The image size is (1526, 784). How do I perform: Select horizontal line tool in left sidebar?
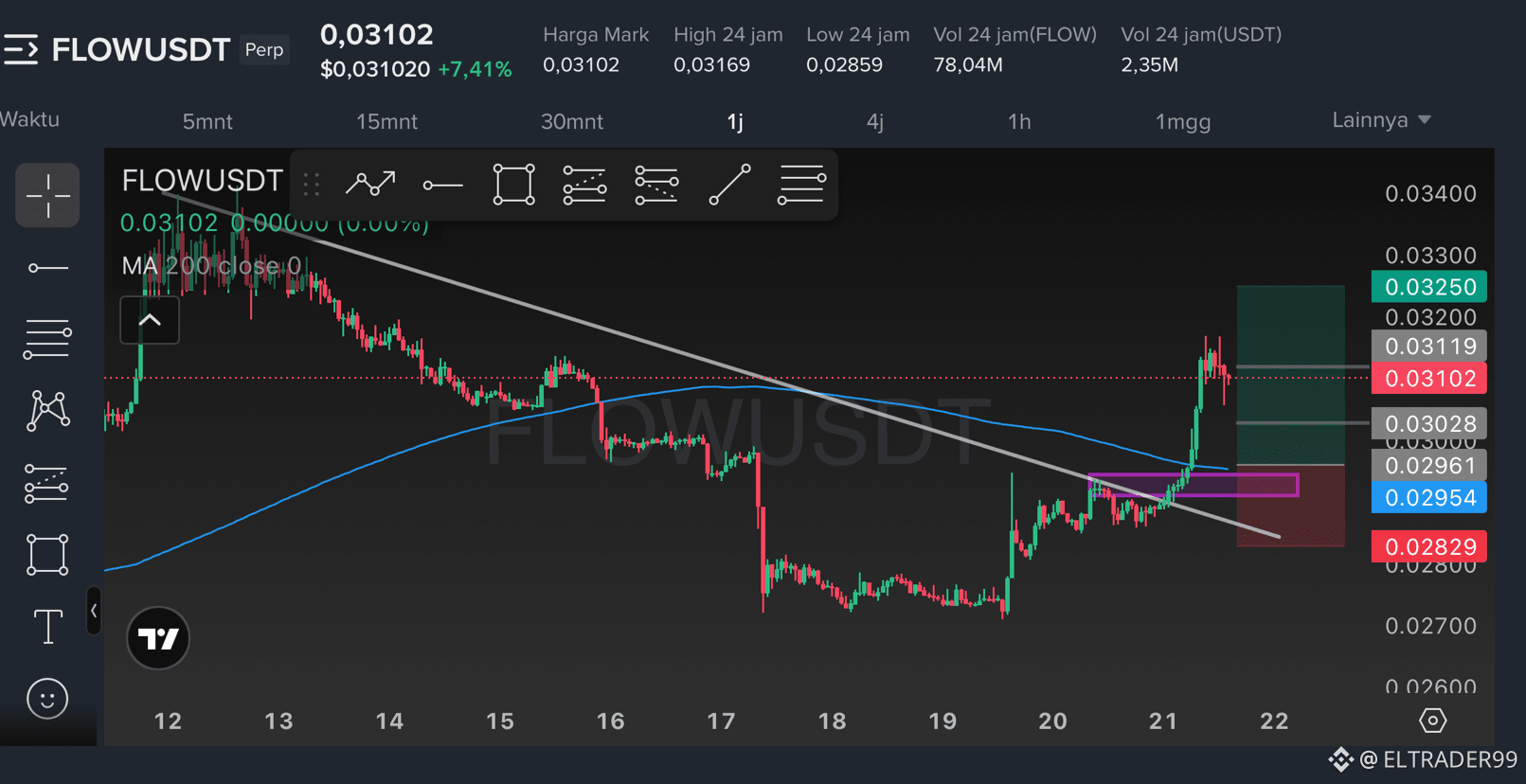tap(47, 268)
